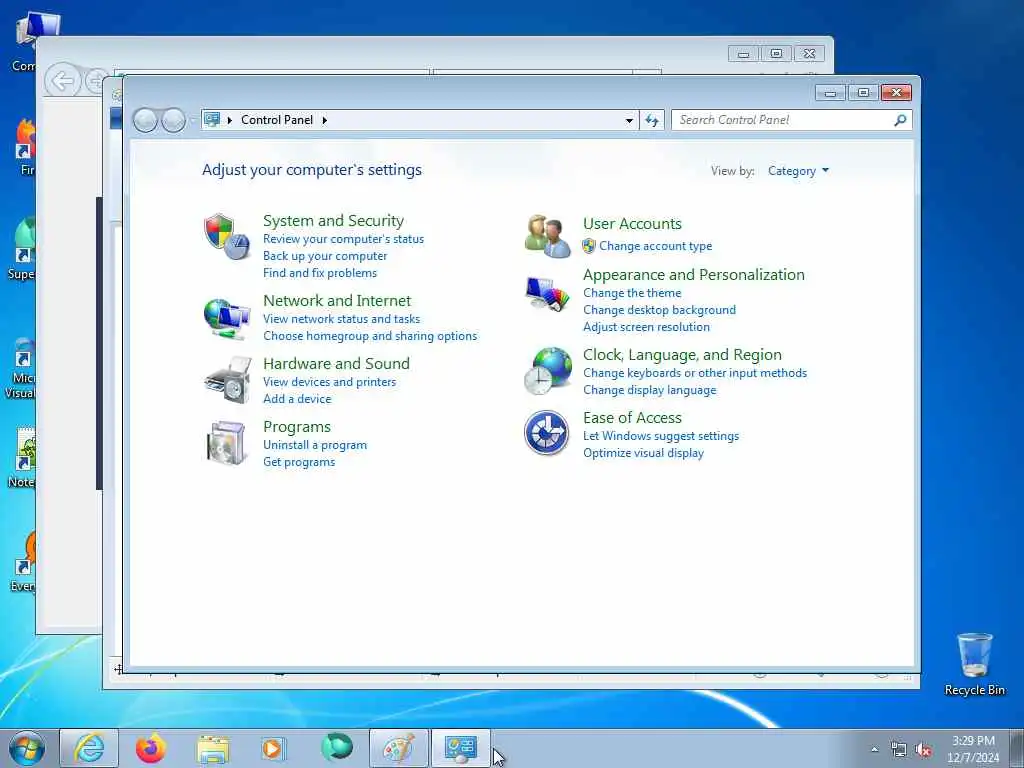Click Optimize visual display
The height and width of the screenshot is (768, 1024).
[643, 453]
